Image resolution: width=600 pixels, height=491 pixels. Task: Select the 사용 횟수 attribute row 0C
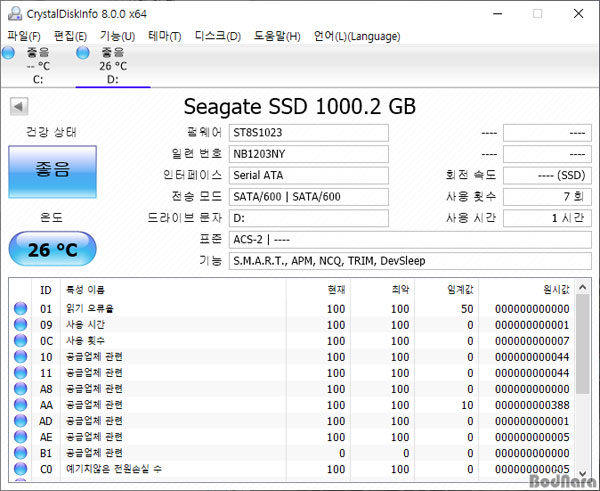coord(292,341)
